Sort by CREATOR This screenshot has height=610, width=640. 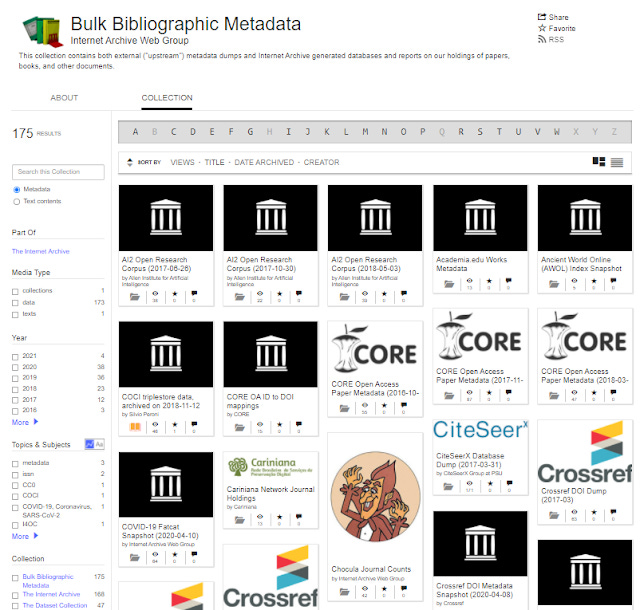pyautogui.click(x=321, y=162)
